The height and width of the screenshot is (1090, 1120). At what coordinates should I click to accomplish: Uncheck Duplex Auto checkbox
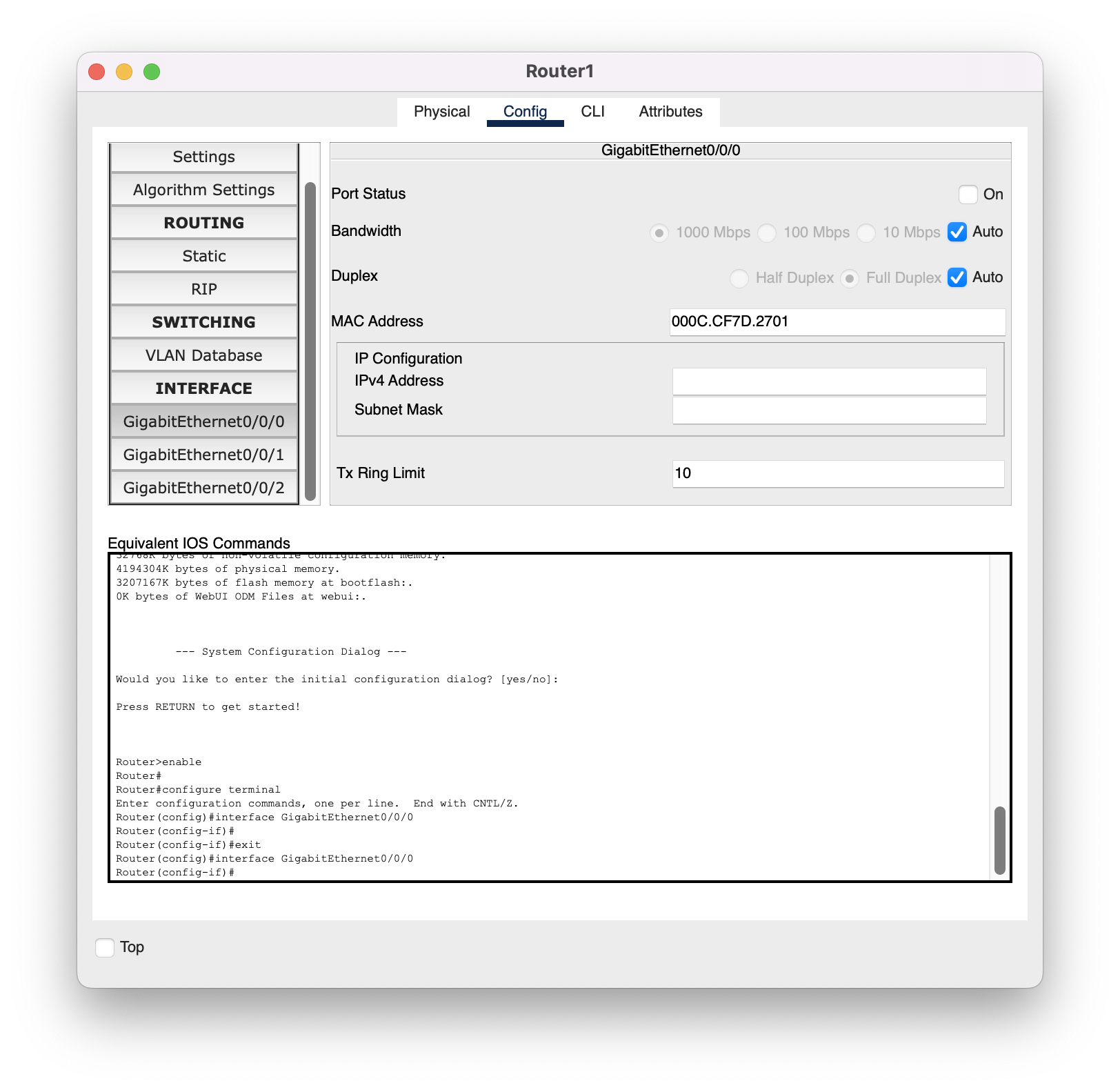pos(957,277)
